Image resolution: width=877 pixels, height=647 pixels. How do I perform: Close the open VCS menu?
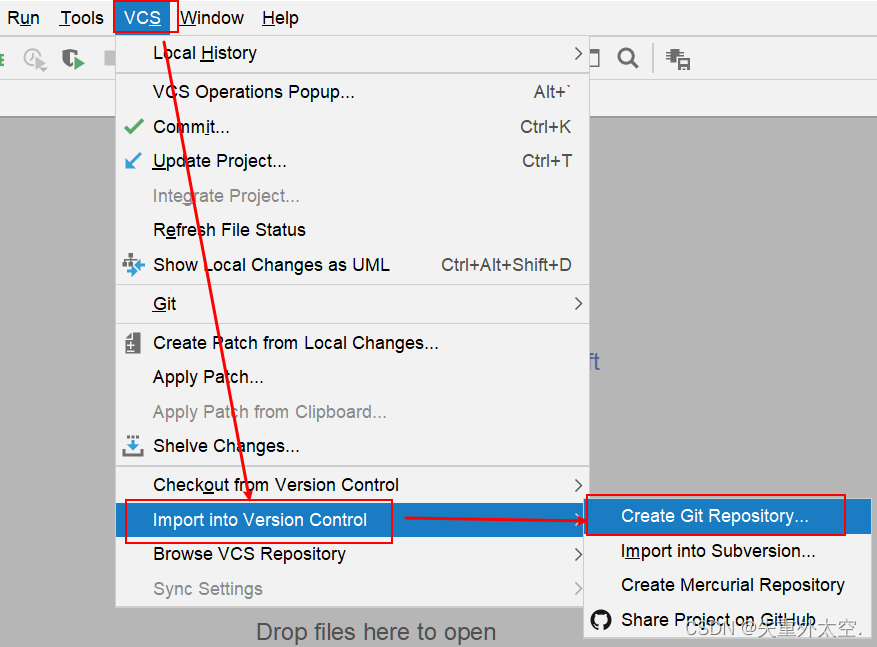pyautogui.click(x=143, y=18)
